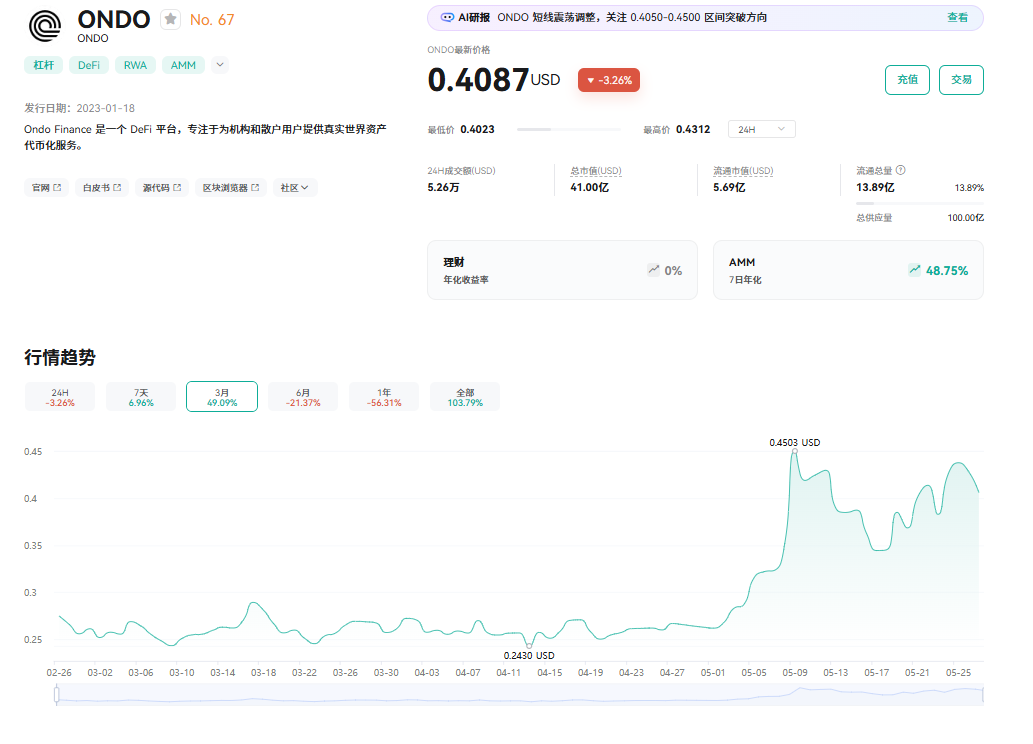
Task: Click the low-high price range bar
Action: coord(569,130)
